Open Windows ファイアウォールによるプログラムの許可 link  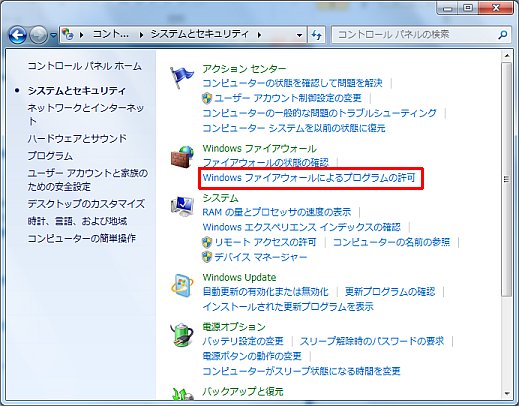tap(309, 178)
